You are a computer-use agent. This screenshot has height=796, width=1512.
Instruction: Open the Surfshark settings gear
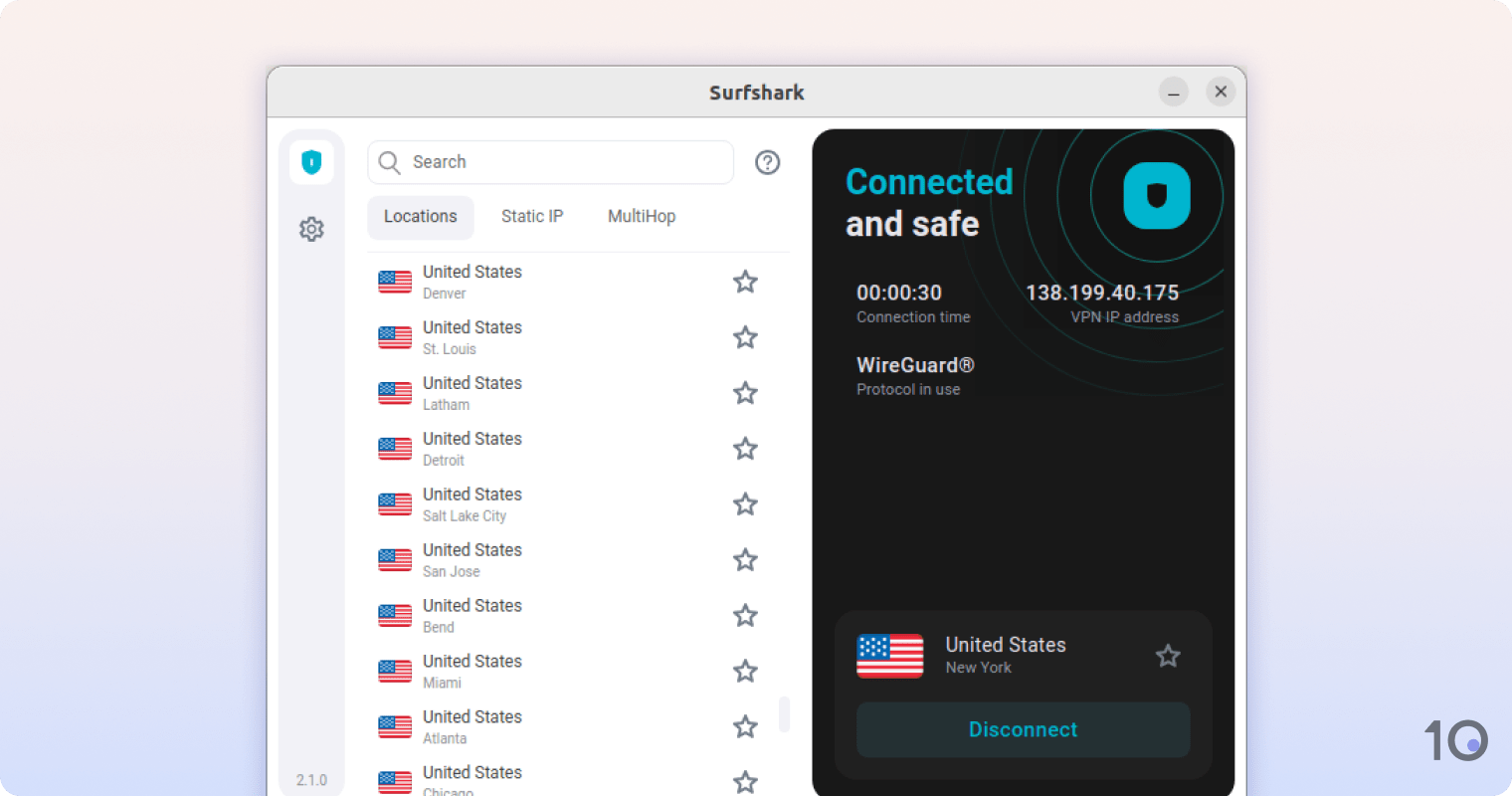[x=311, y=229]
